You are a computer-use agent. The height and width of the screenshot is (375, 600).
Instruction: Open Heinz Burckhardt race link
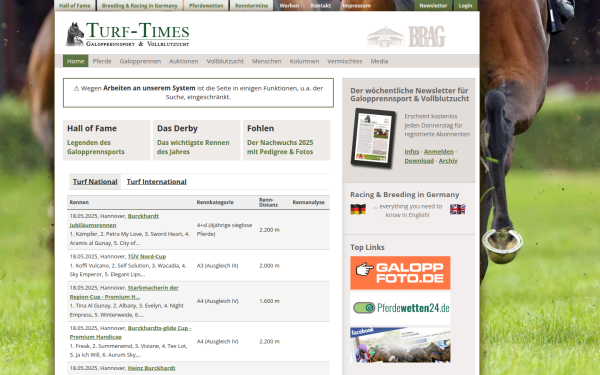[x=152, y=368]
